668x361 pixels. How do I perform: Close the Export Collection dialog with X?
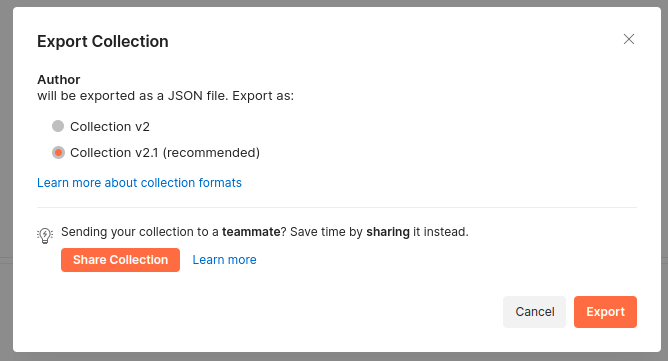click(x=629, y=39)
